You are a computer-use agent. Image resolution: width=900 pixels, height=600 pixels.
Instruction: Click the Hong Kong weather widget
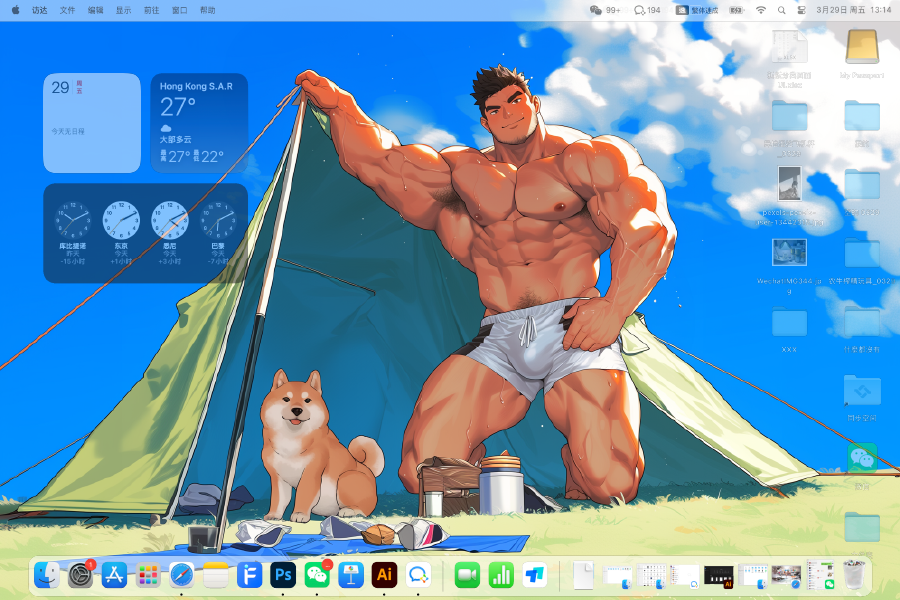[x=199, y=122]
